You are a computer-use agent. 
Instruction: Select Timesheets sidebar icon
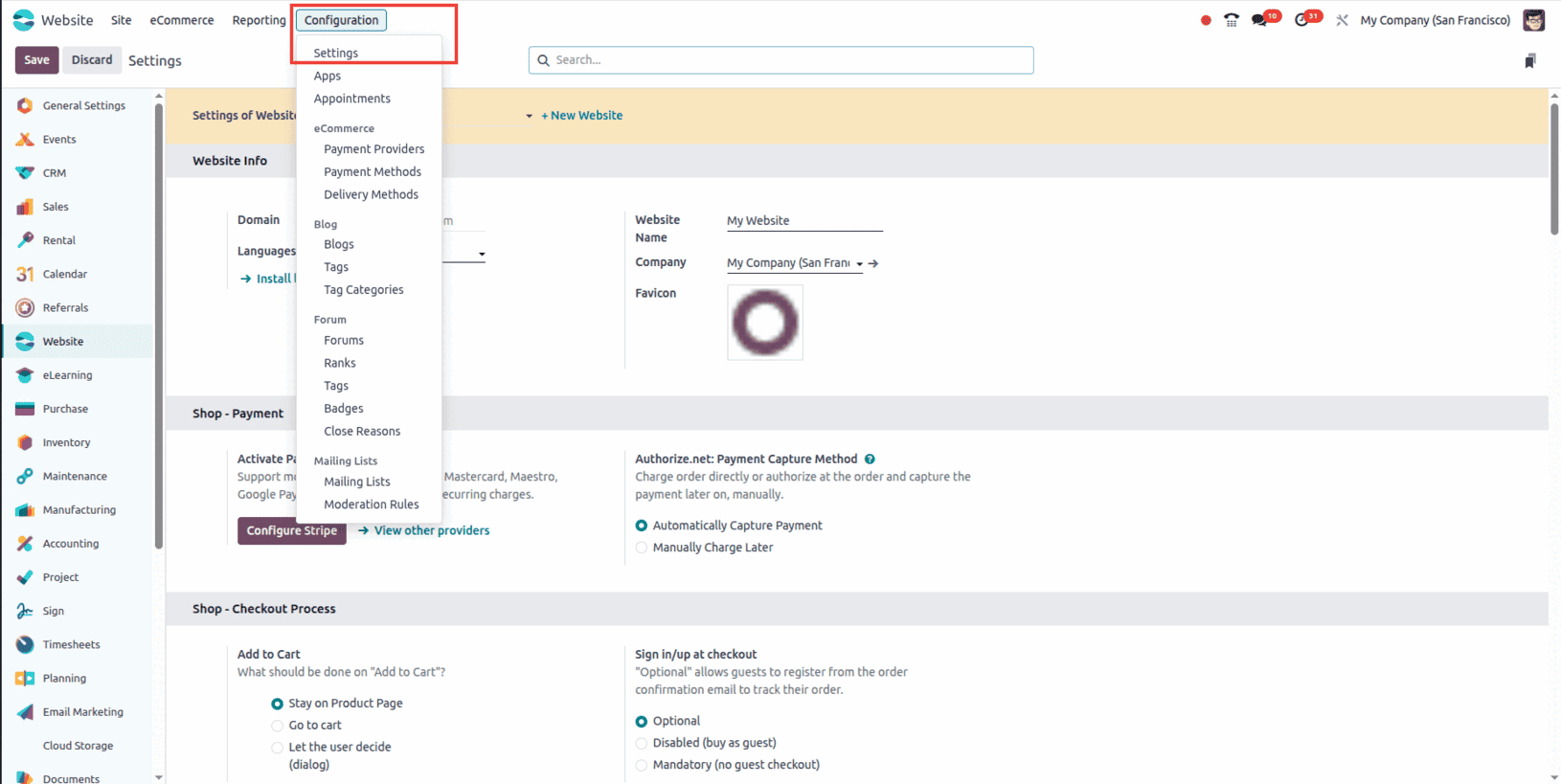coord(25,644)
